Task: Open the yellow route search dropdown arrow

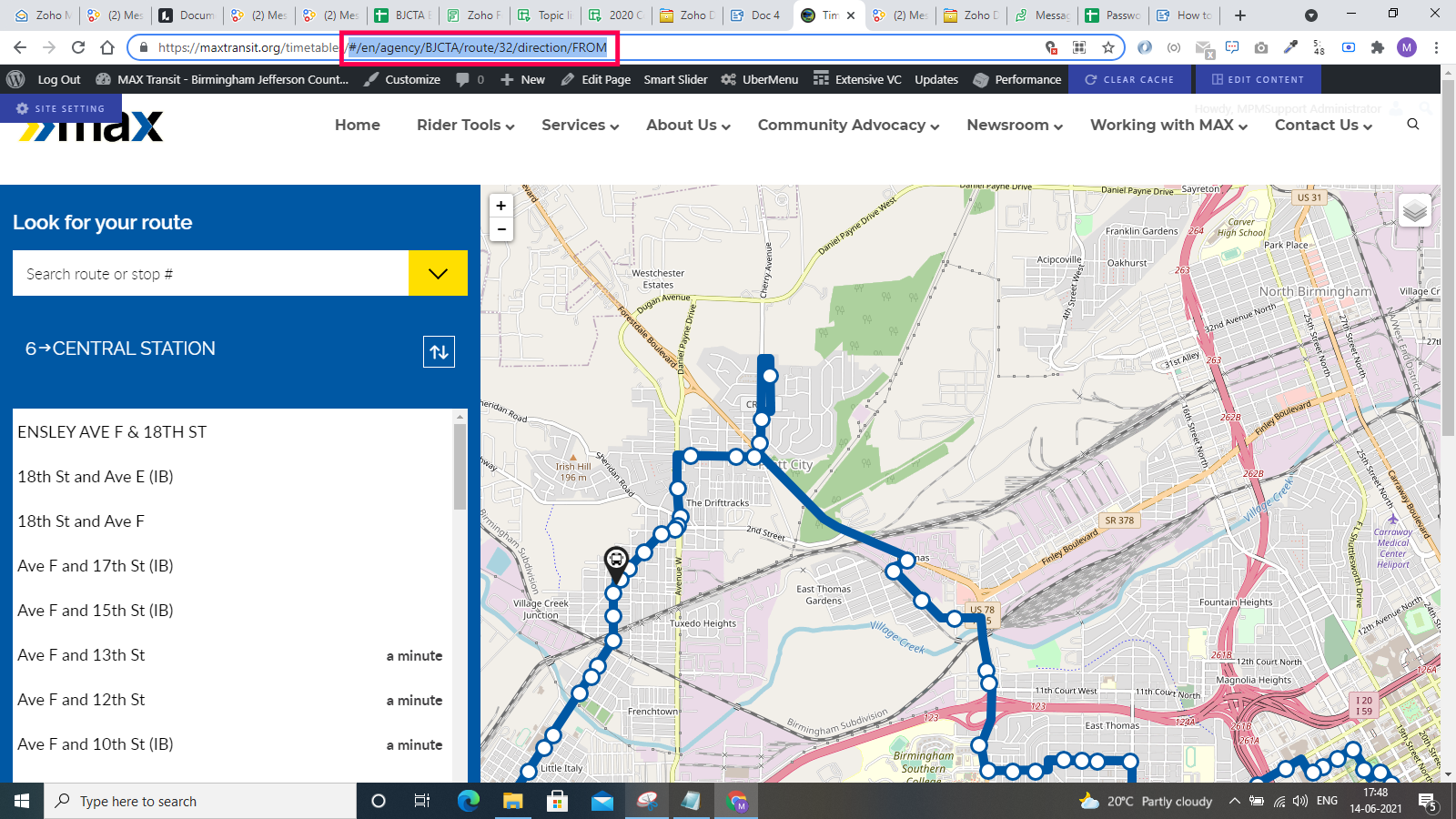Action: click(x=438, y=273)
